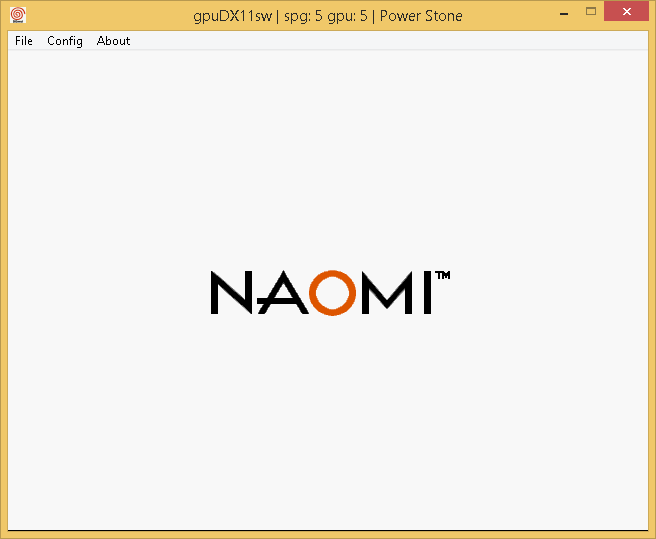
Task: Open the About menu
Action: click(x=113, y=41)
